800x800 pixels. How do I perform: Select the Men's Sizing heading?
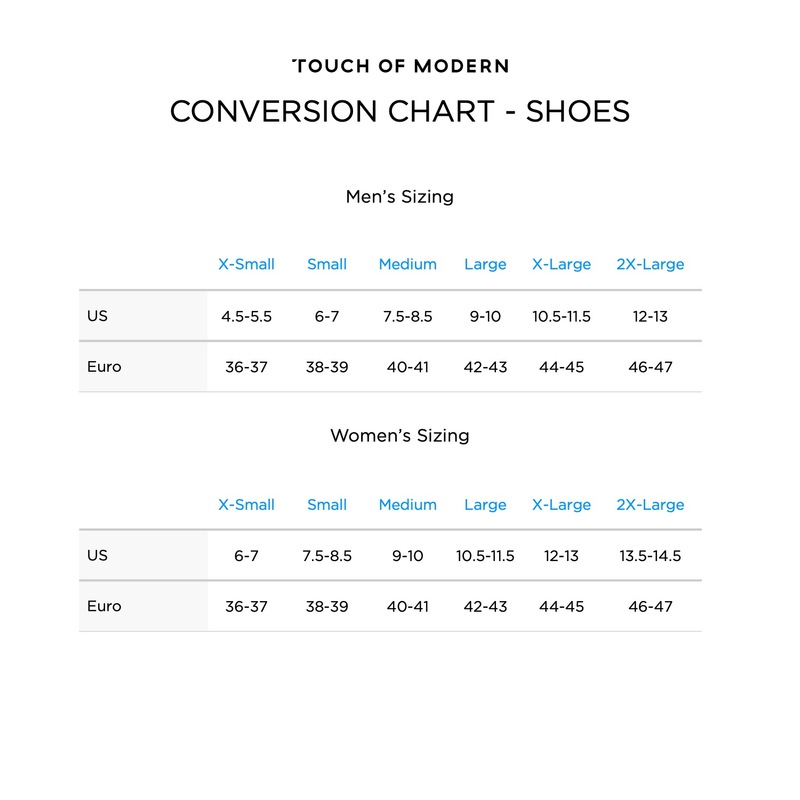point(400,197)
